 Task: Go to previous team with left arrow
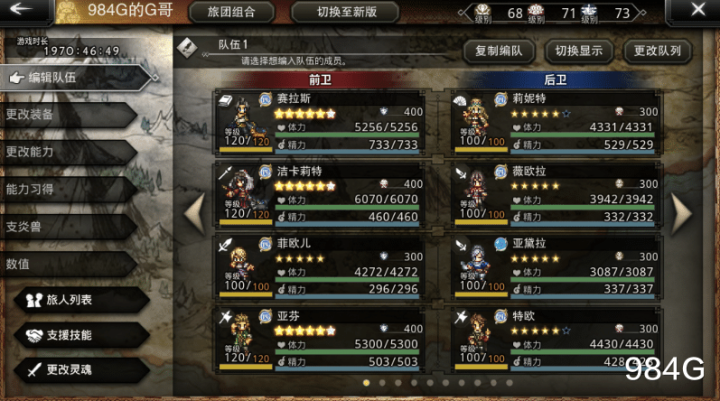195,213
